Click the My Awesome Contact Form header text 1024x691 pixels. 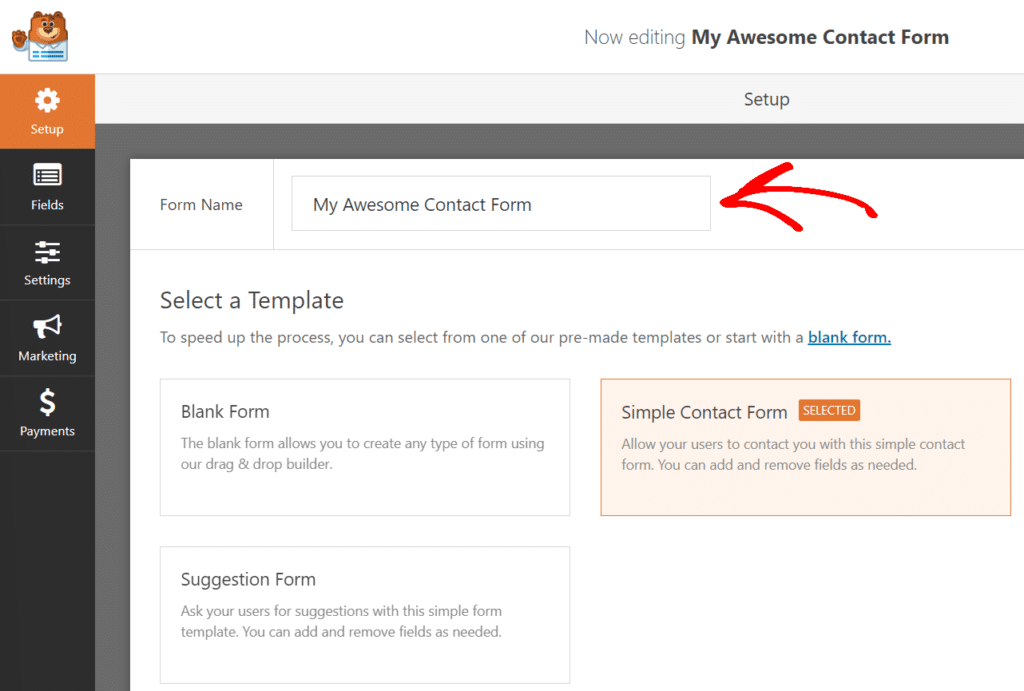pyautogui.click(x=819, y=37)
